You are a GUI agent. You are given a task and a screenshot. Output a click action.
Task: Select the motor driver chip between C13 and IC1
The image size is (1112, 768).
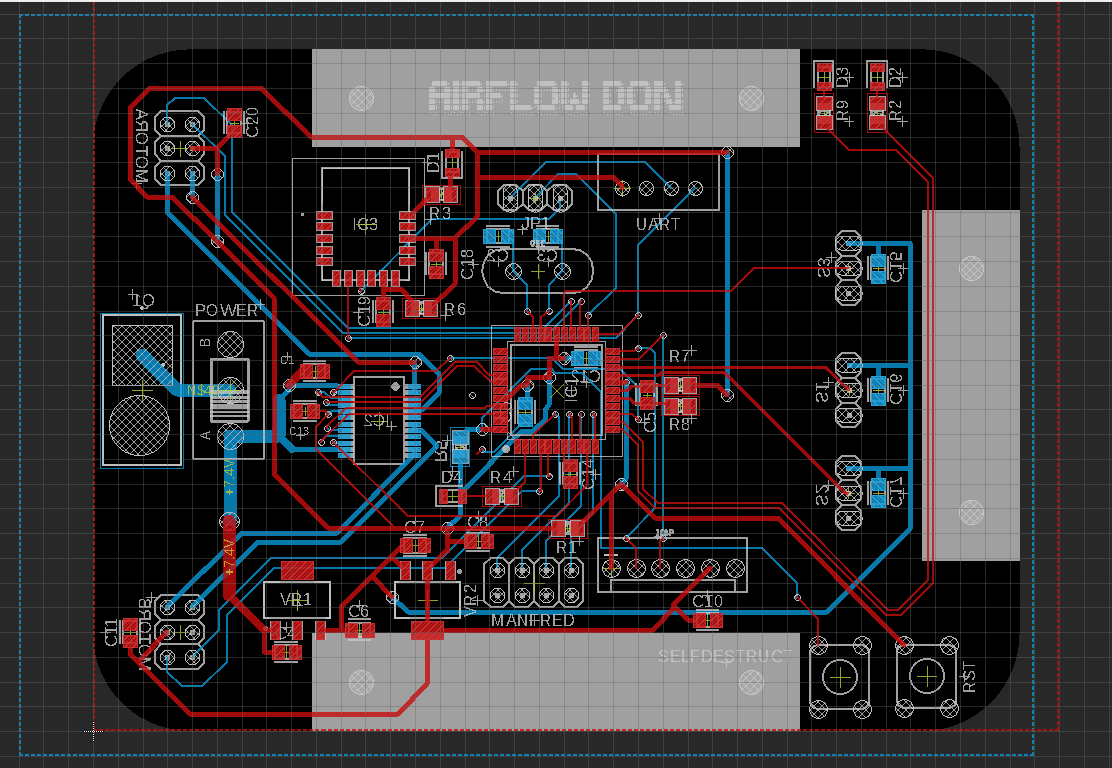point(378,420)
